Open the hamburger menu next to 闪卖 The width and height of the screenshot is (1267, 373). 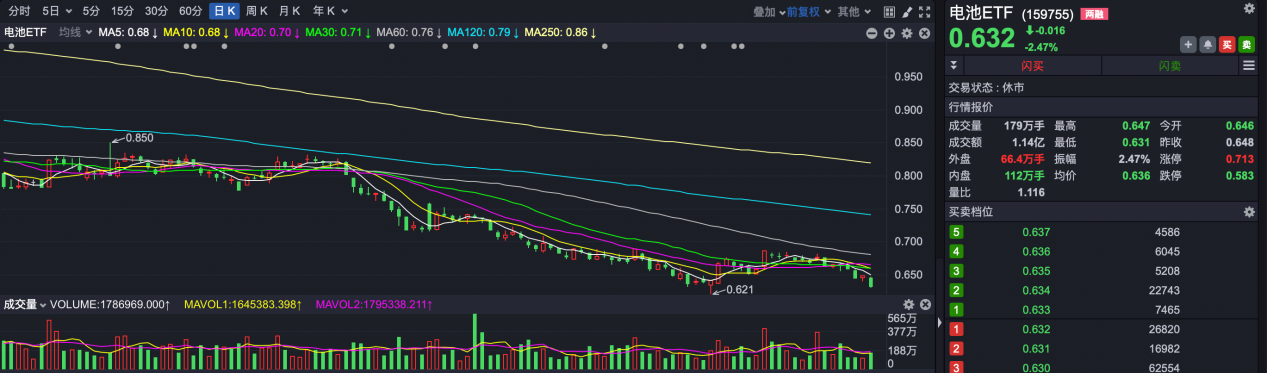point(1248,66)
